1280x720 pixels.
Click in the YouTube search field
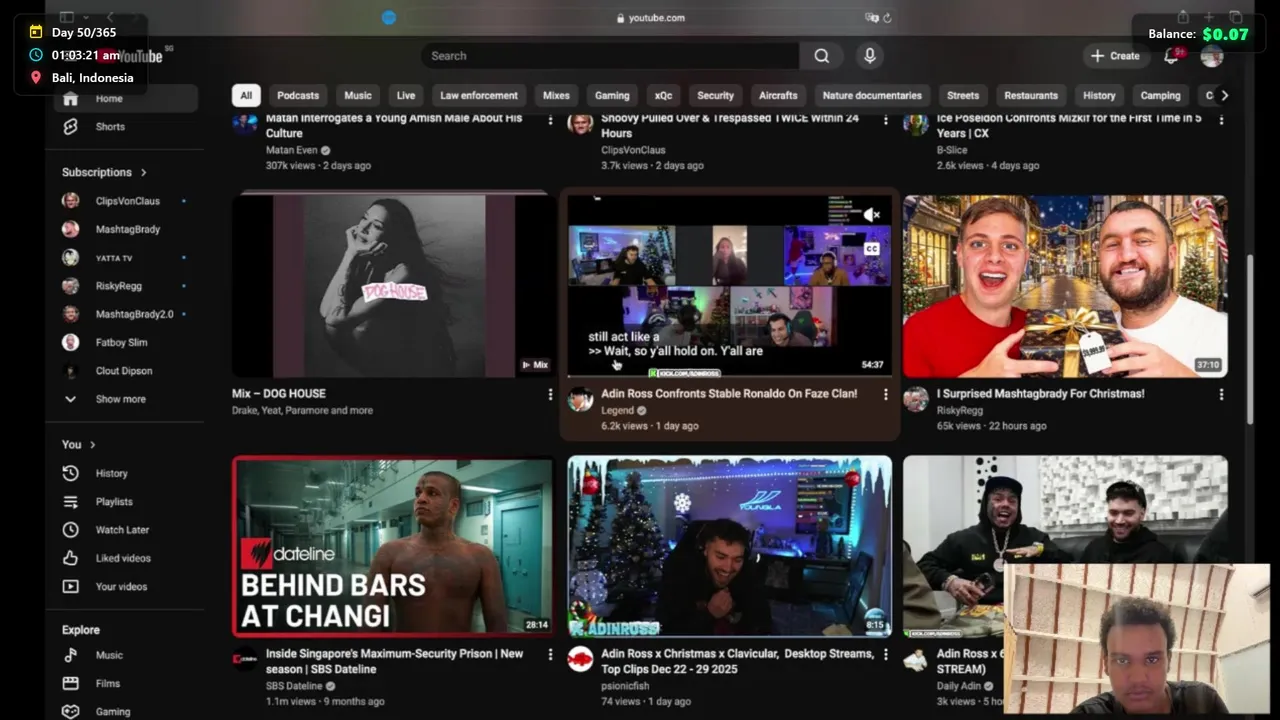click(x=610, y=56)
